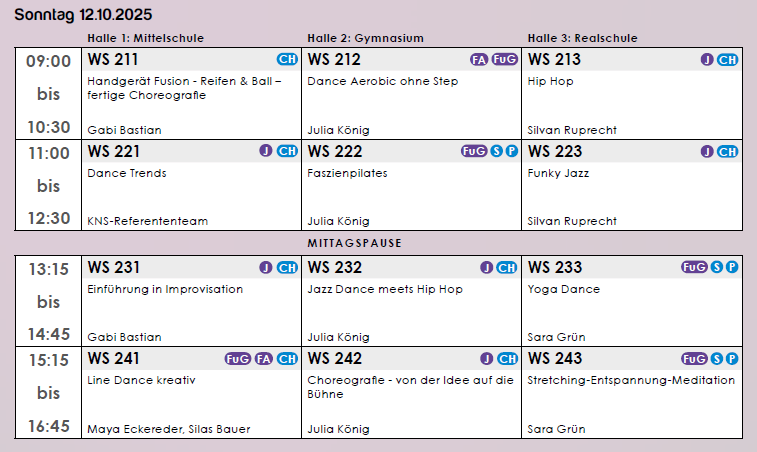This screenshot has width=757, height=452.
Task: Click the FA badge on WS 212
Action: (479, 60)
